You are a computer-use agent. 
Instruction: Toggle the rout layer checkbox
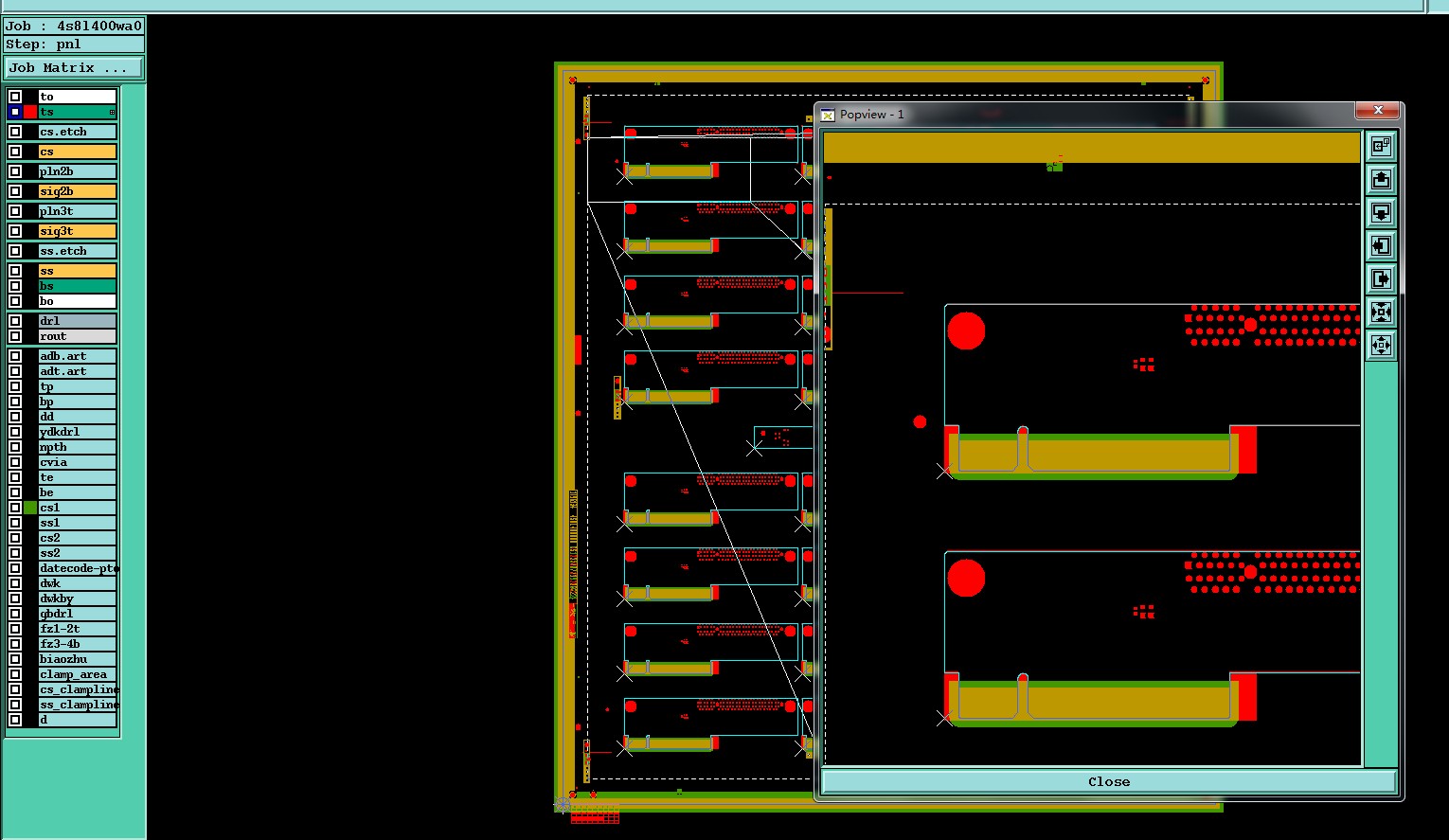pos(15,336)
